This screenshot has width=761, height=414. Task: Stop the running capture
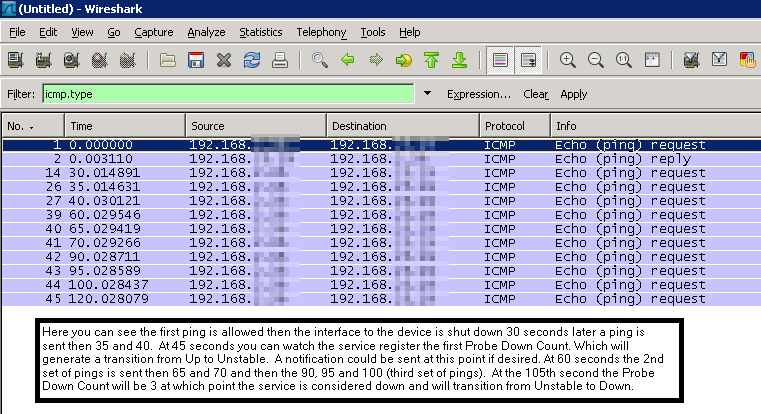(x=99, y=60)
